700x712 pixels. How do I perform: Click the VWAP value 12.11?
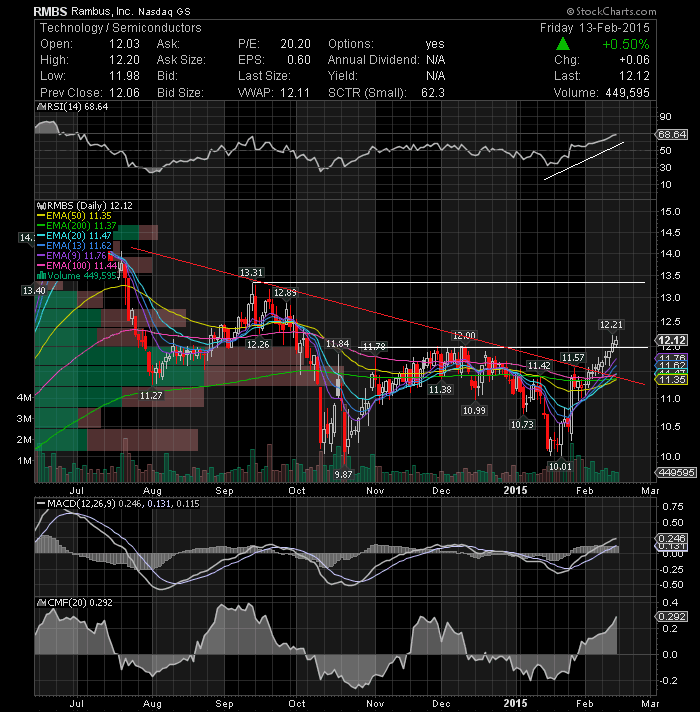[x=295, y=93]
